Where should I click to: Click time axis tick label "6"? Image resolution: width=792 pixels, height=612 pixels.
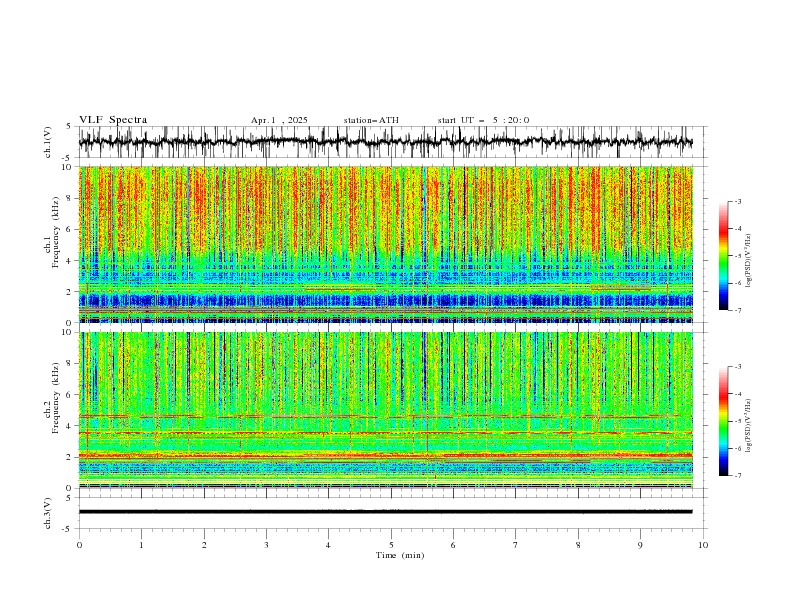pos(453,545)
